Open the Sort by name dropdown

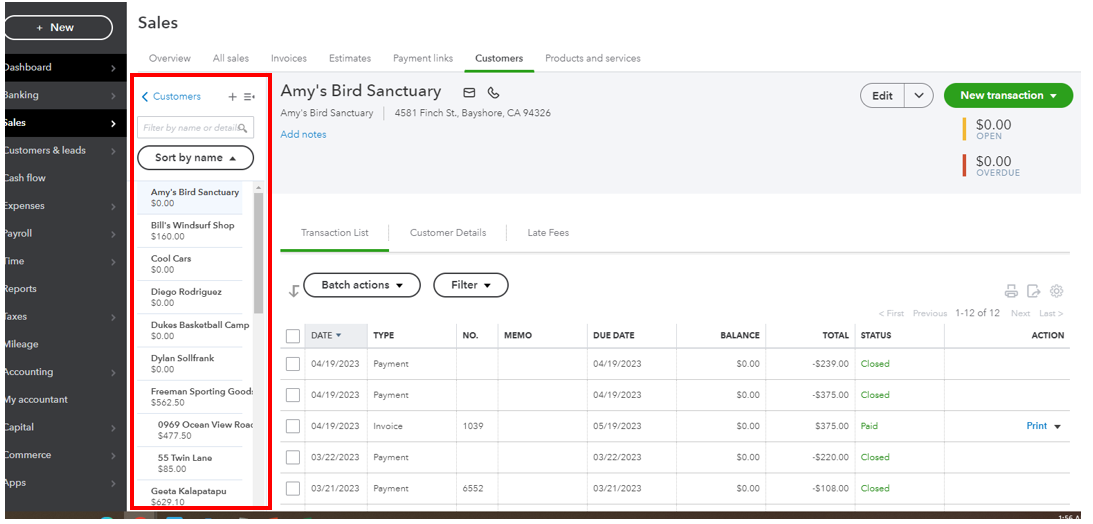click(x=196, y=158)
